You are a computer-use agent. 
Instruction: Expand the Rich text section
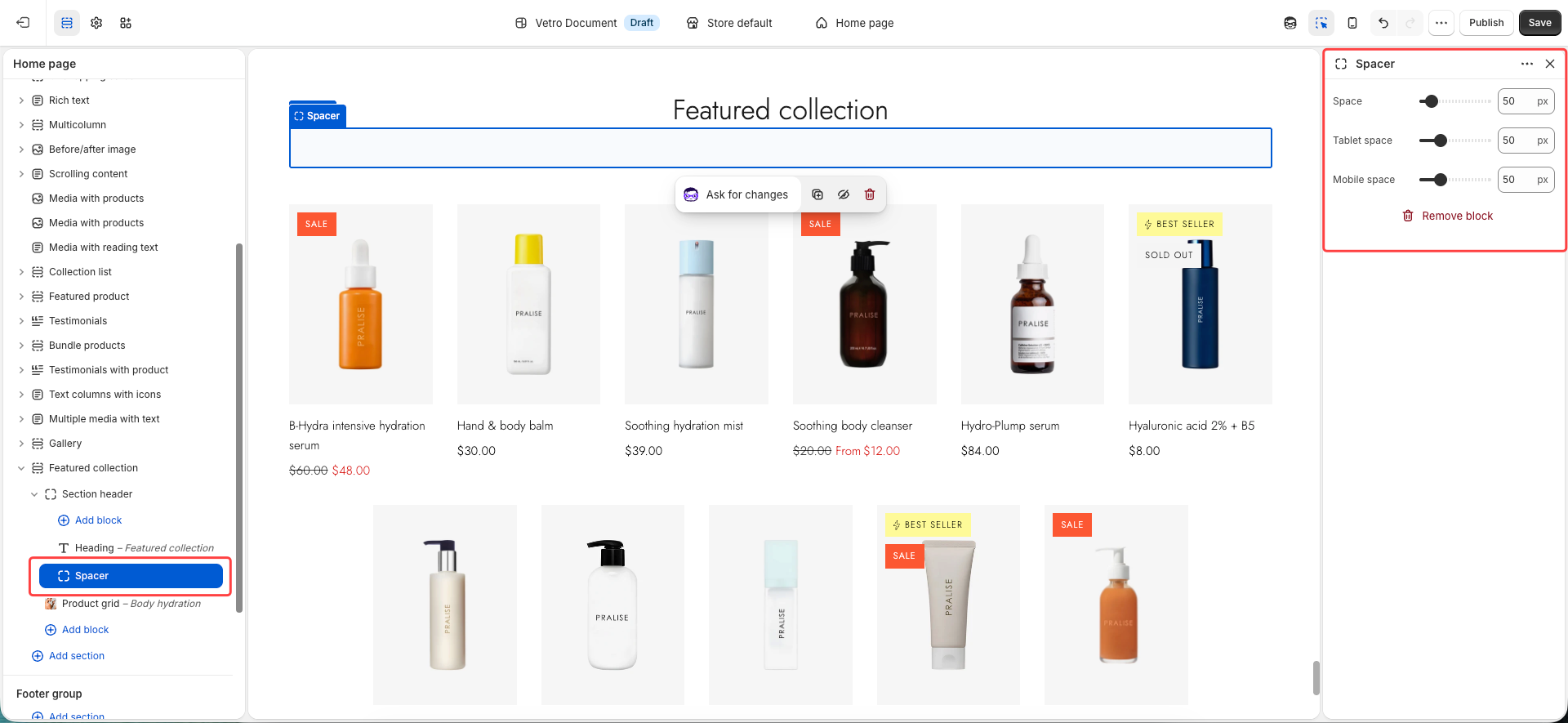pos(21,100)
